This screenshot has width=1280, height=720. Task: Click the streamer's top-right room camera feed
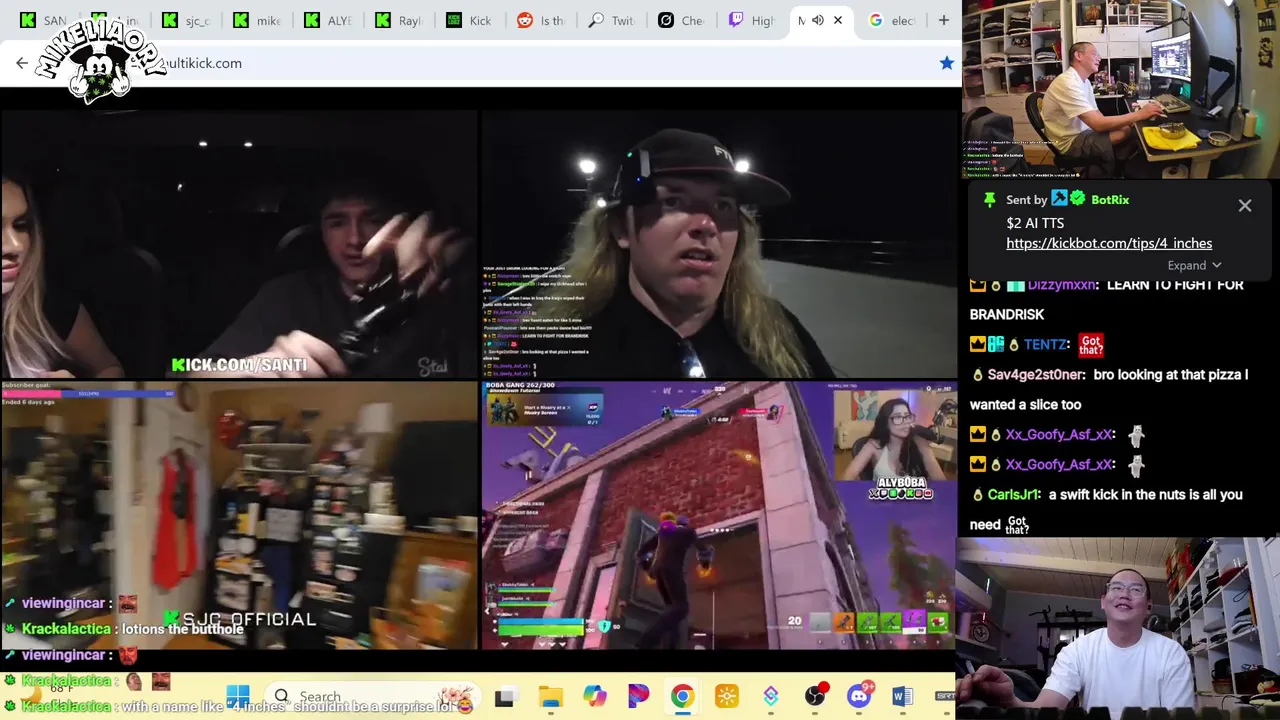click(1120, 90)
